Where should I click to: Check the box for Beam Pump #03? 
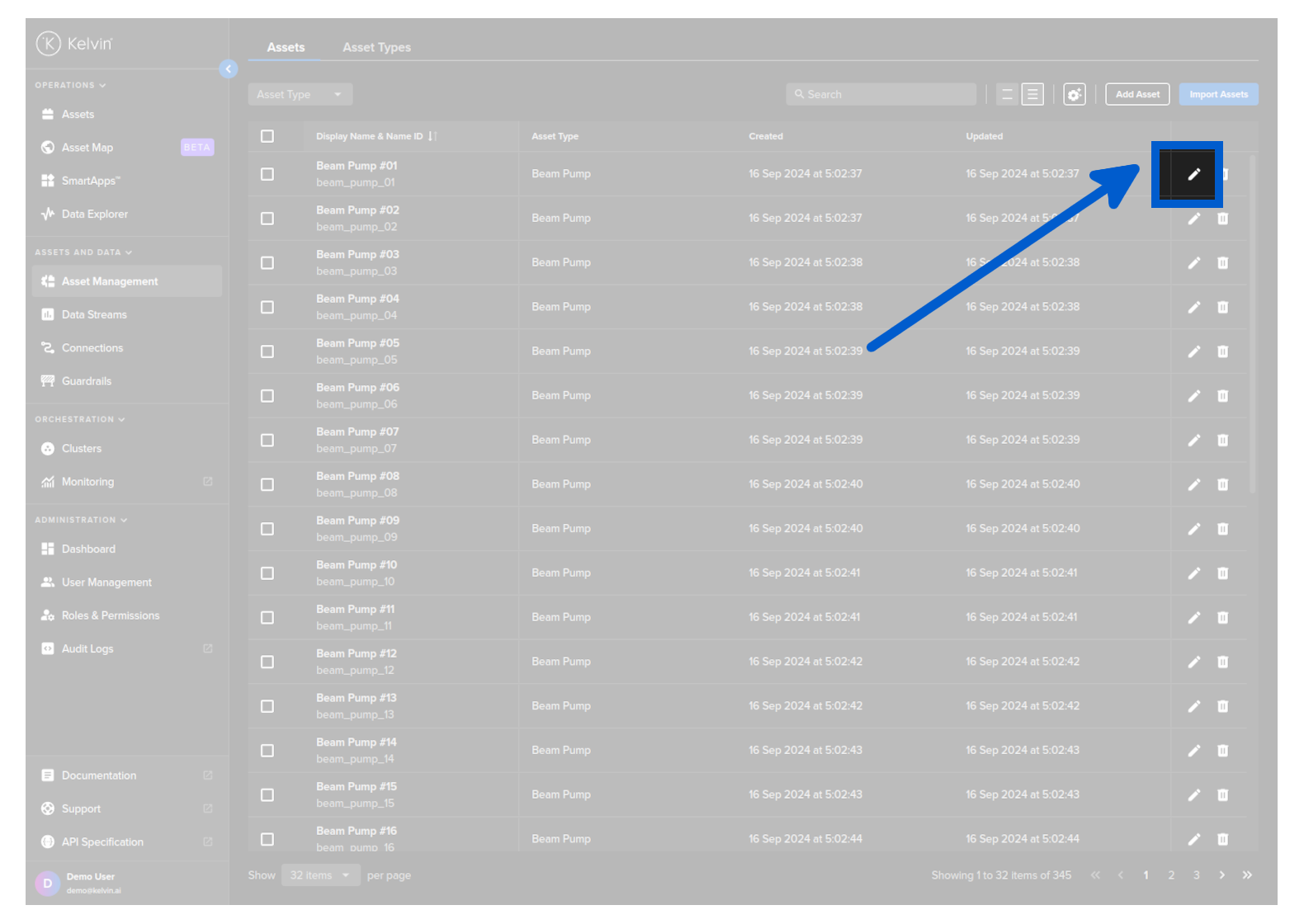tap(267, 263)
